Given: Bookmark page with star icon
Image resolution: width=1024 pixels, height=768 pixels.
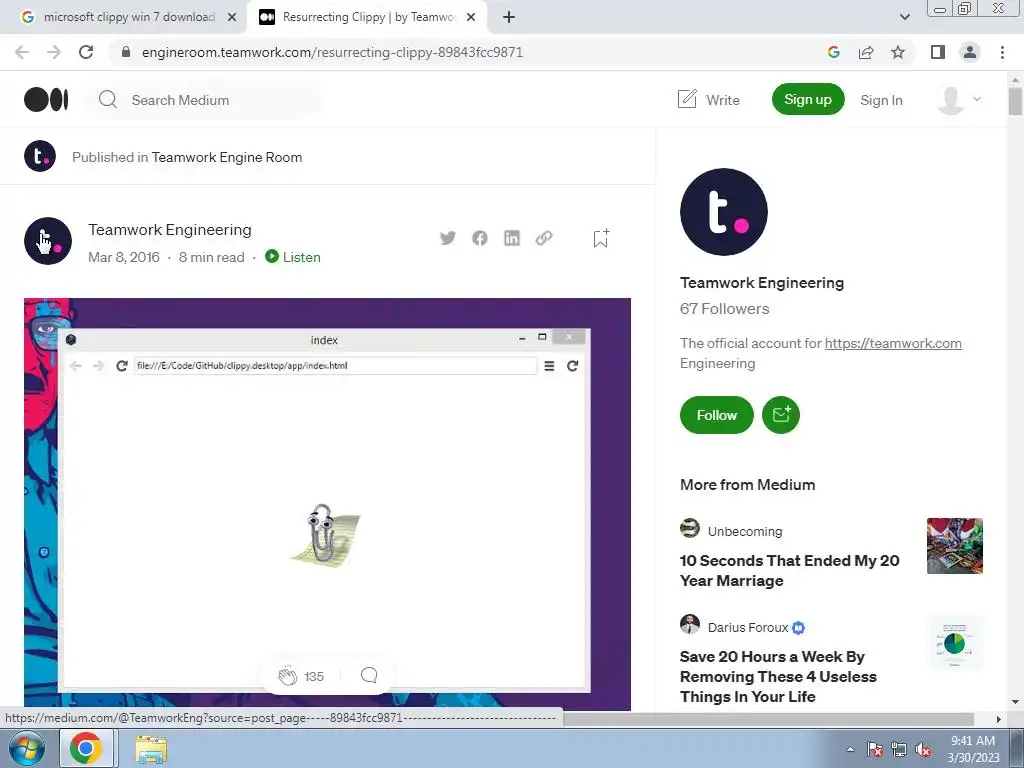Looking at the screenshot, I should [x=899, y=52].
